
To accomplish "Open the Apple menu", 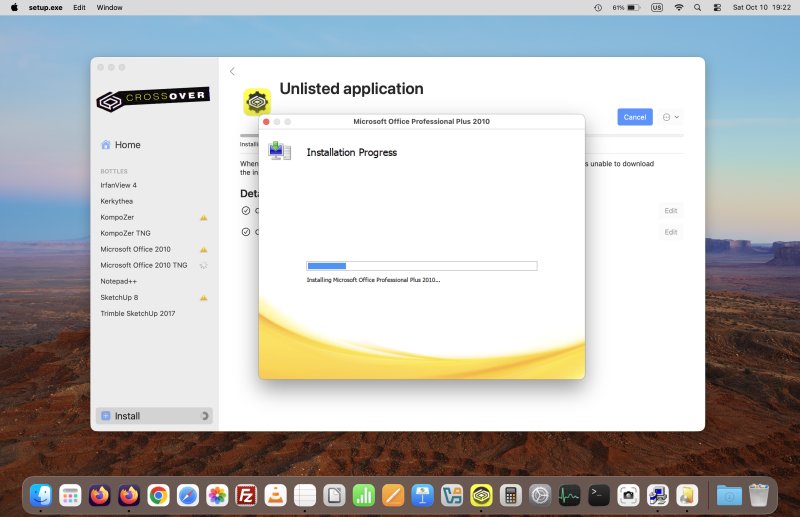I will (x=14, y=7).
